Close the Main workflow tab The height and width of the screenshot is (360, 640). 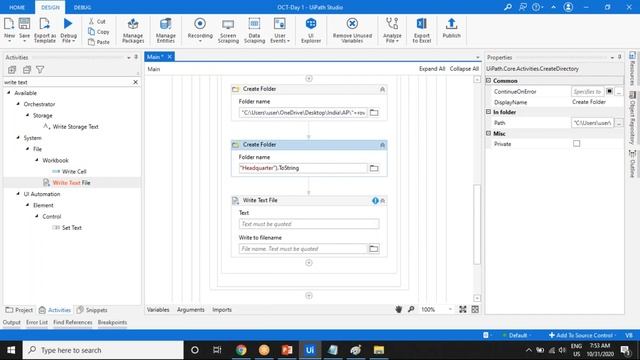(169, 57)
